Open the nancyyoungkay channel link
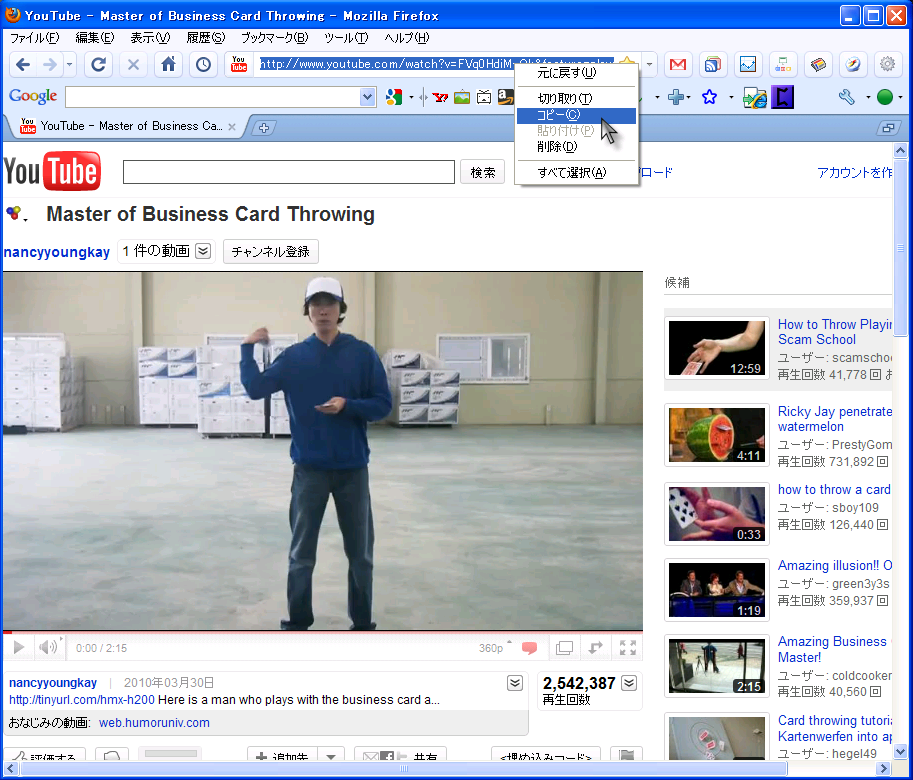 point(57,252)
